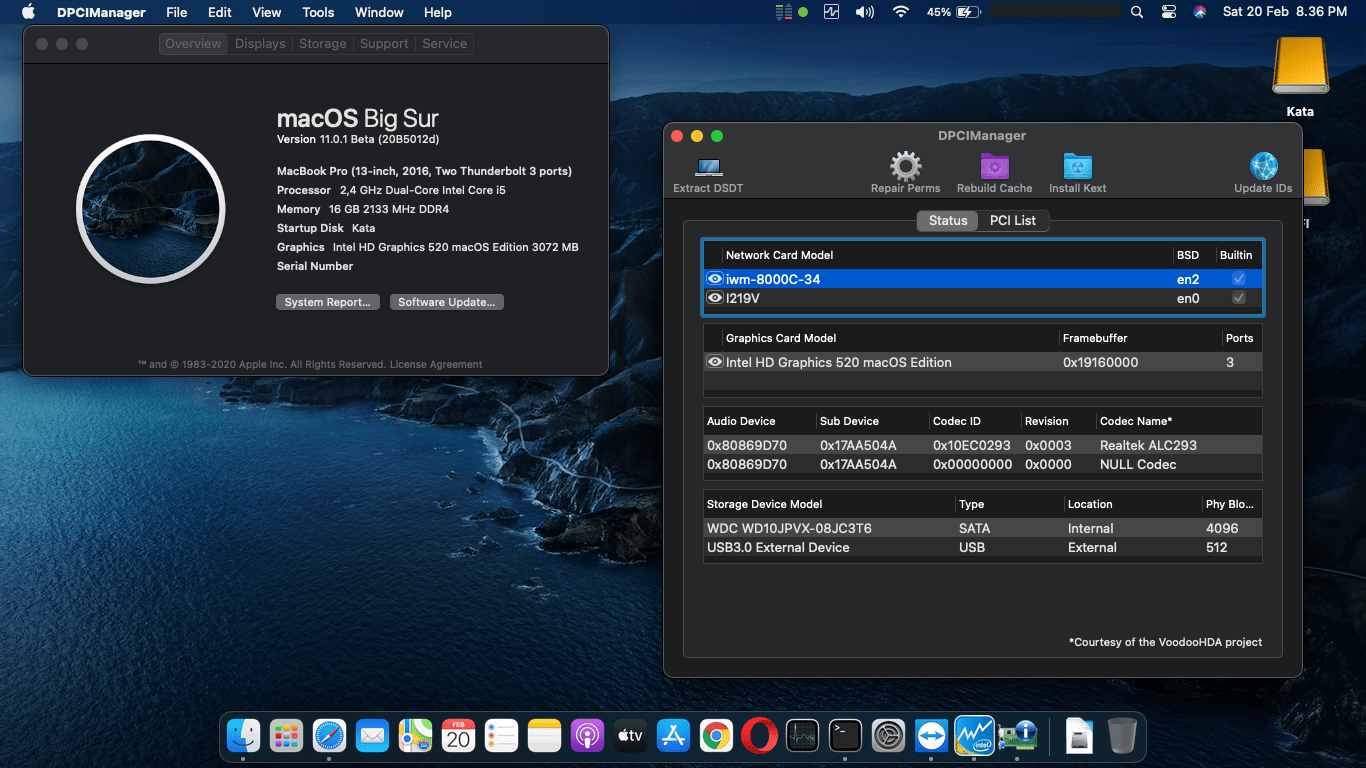This screenshot has height=768, width=1366.
Task: Click eye icon beside Intel HD Graphics
Action: [715, 362]
